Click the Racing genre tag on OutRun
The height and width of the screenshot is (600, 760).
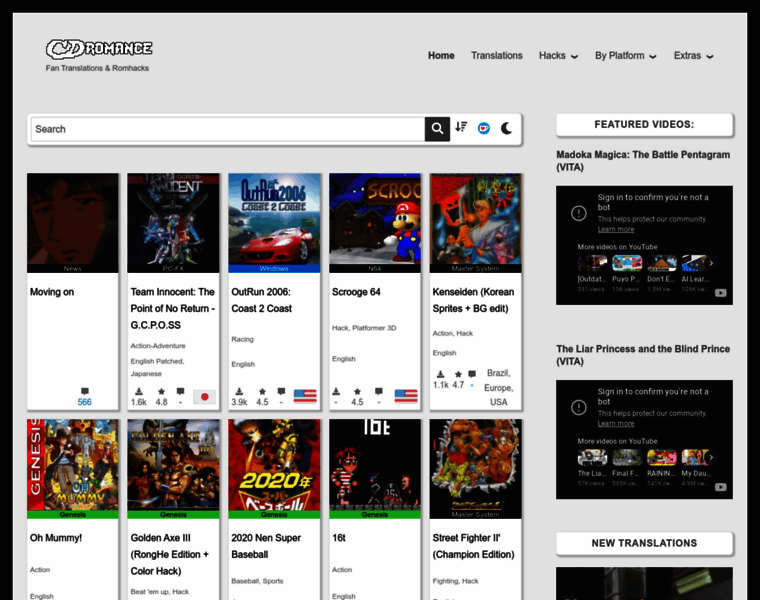pyautogui.click(x=242, y=339)
